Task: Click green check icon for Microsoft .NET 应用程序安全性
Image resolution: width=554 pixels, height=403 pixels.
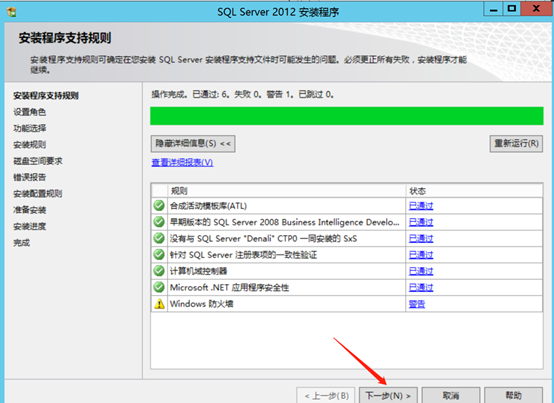Action: [159, 287]
